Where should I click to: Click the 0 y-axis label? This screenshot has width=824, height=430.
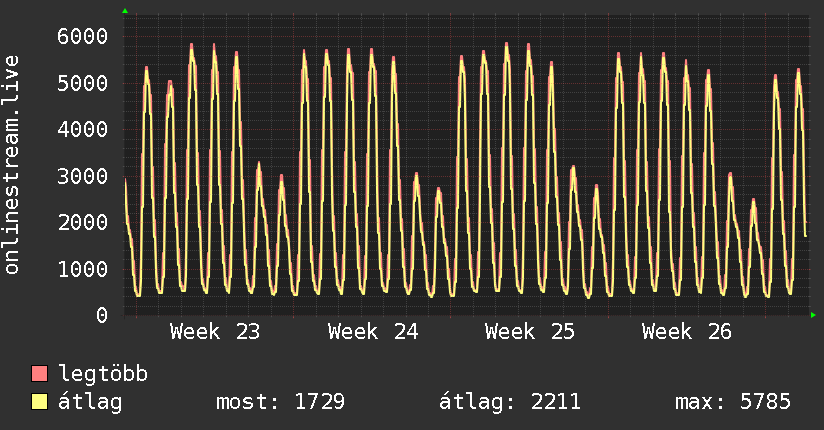coord(102,315)
